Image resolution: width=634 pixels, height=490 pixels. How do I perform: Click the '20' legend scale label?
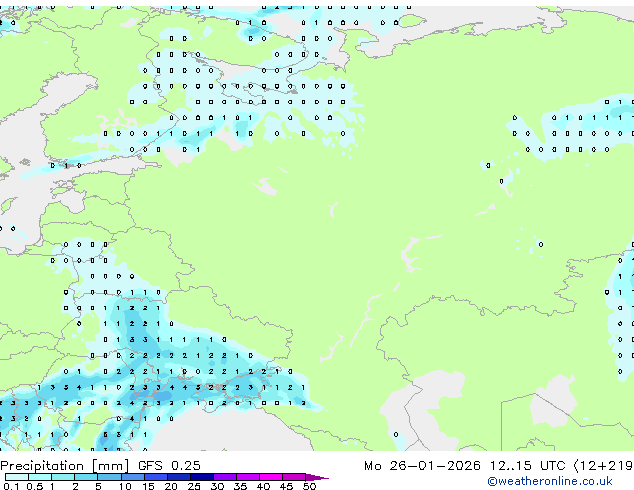pyautogui.click(x=171, y=486)
